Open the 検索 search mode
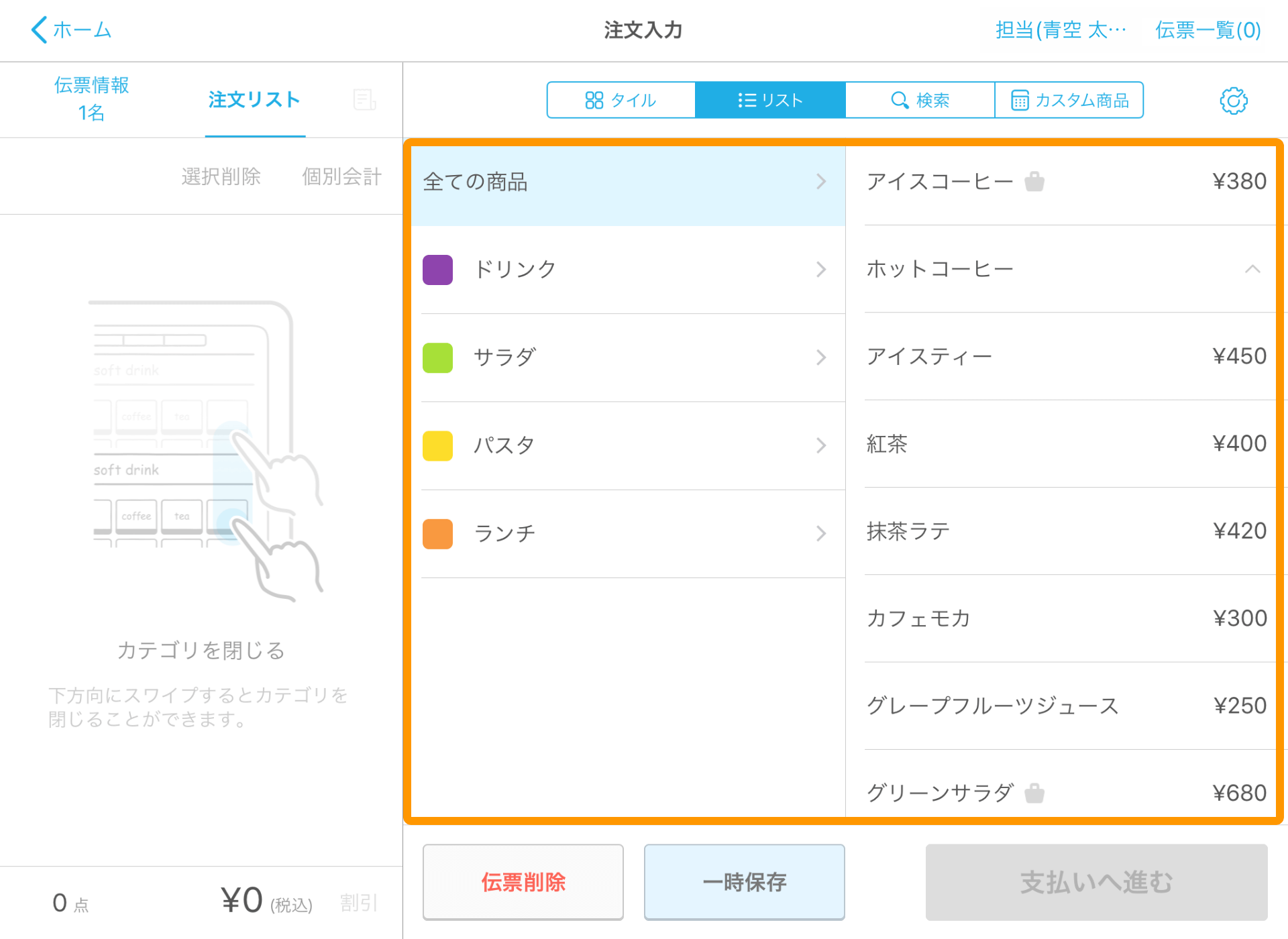This screenshot has width=1288, height=939. pyautogui.click(x=920, y=100)
